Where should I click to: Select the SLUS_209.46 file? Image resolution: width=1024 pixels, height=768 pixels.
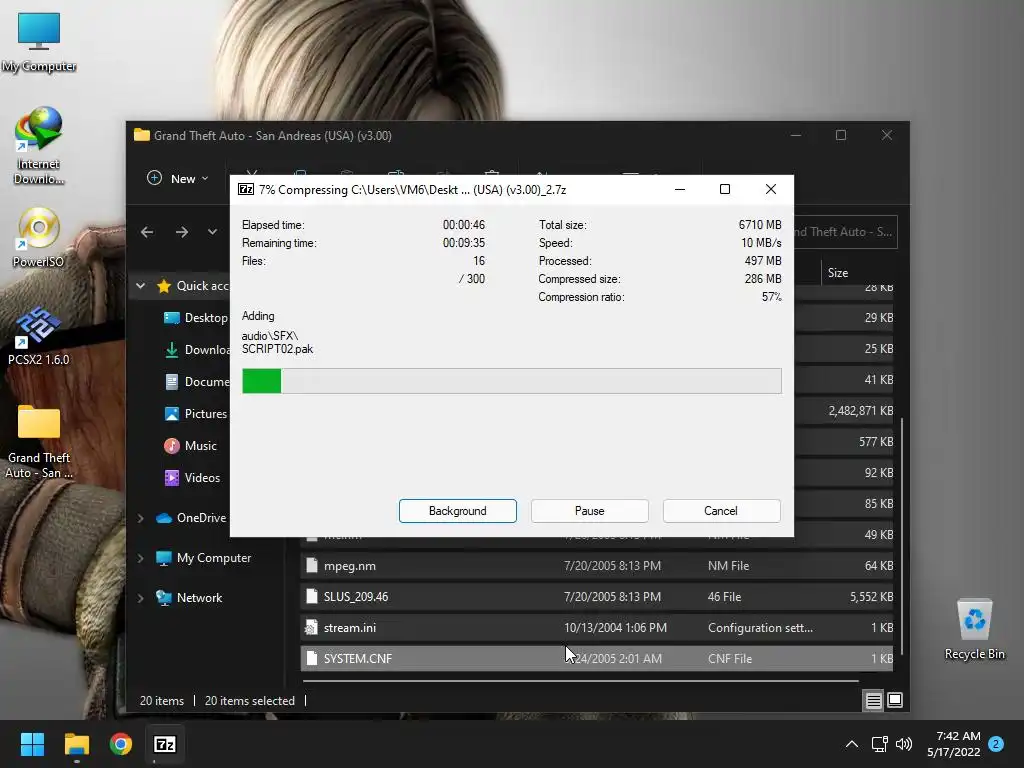596,596
